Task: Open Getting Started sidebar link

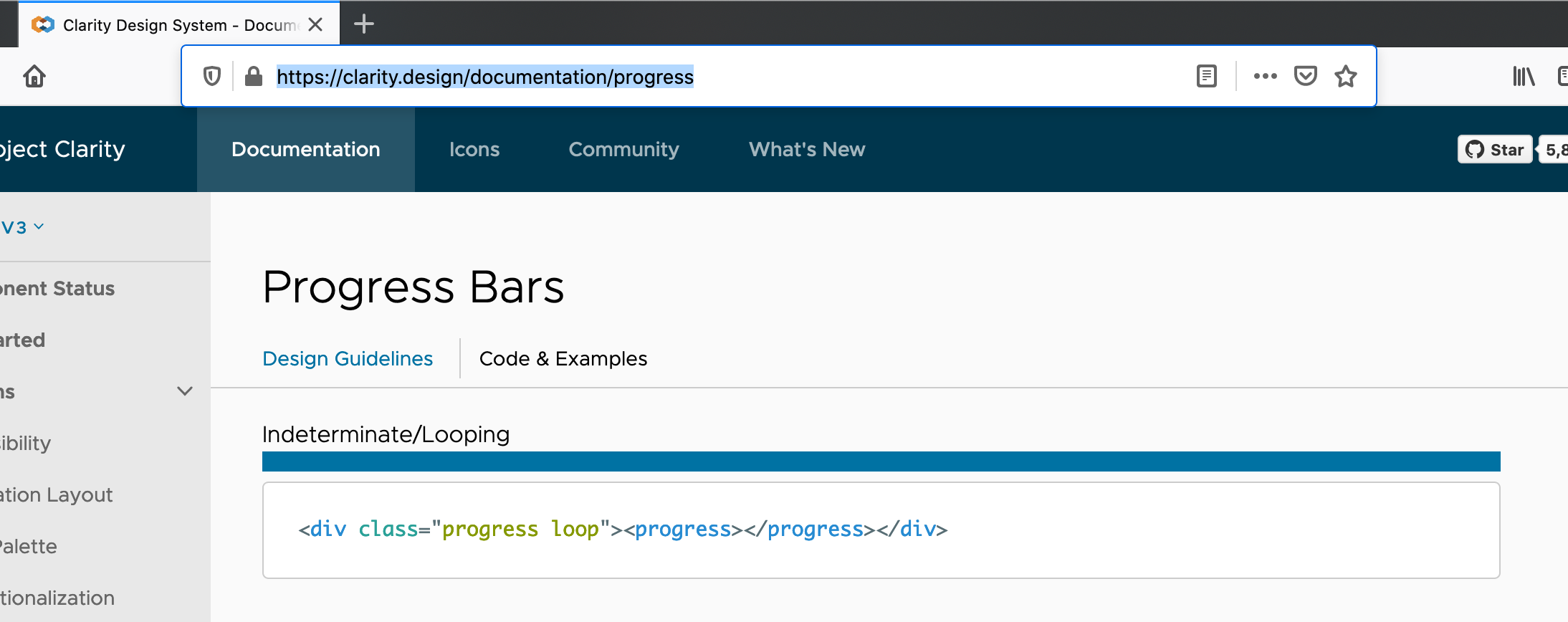Action: (23, 340)
